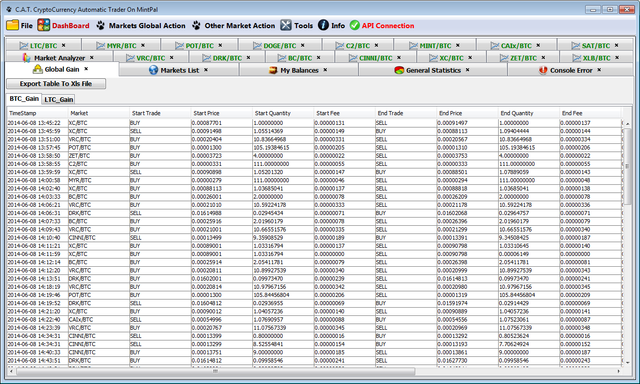This screenshot has height=384, width=640.
Task: Click the green API Connection checkmark icon
Action: click(x=355, y=25)
